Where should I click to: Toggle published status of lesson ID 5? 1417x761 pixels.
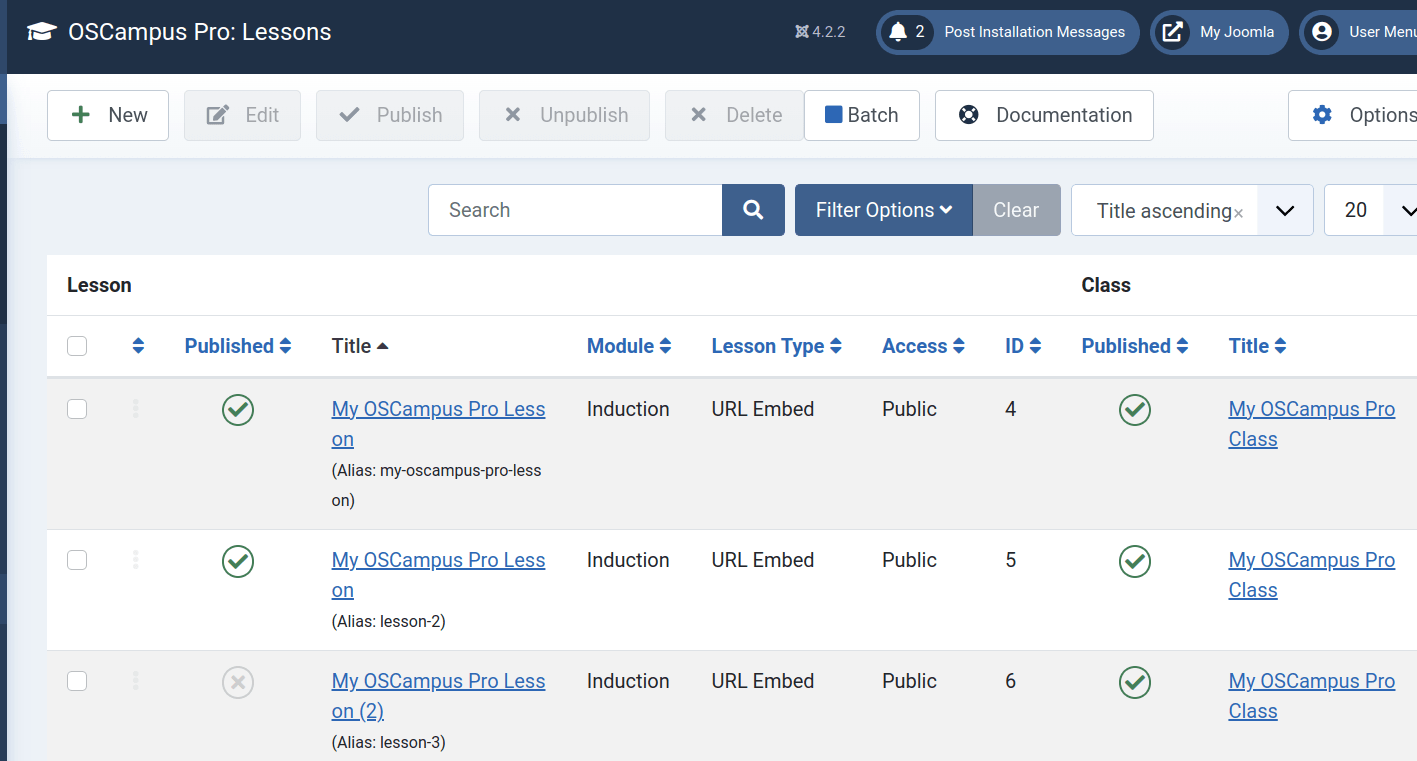[238, 561]
